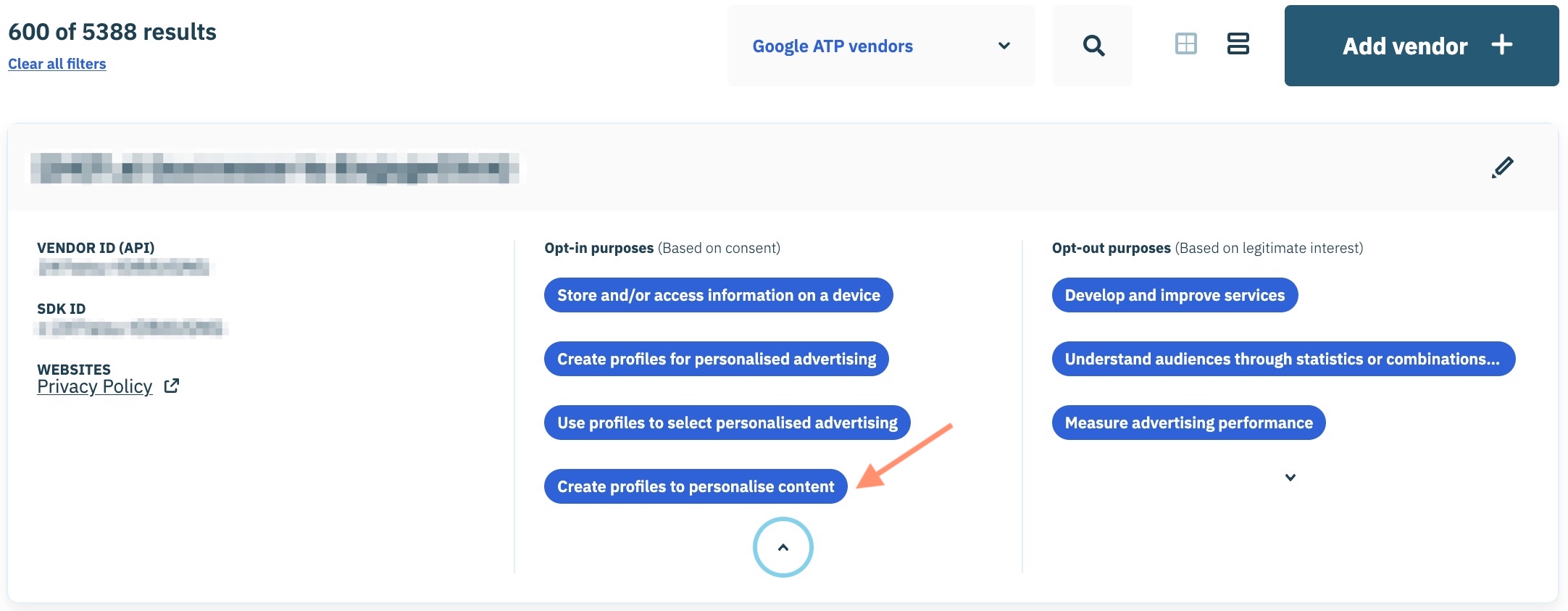
Task: Click 'Measure advertising performance' purpose tag
Action: click(x=1188, y=423)
